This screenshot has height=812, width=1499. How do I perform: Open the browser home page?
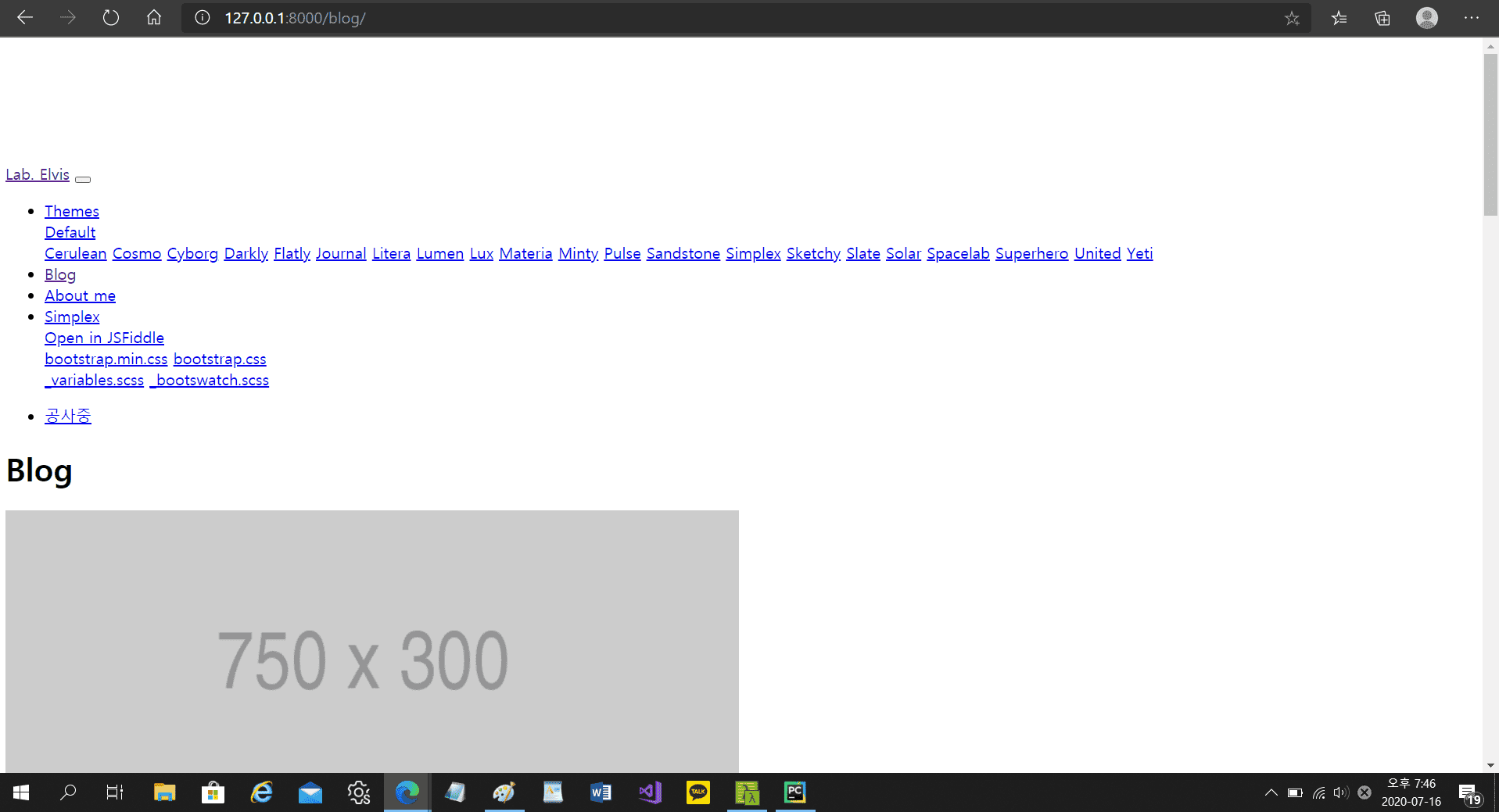154,18
